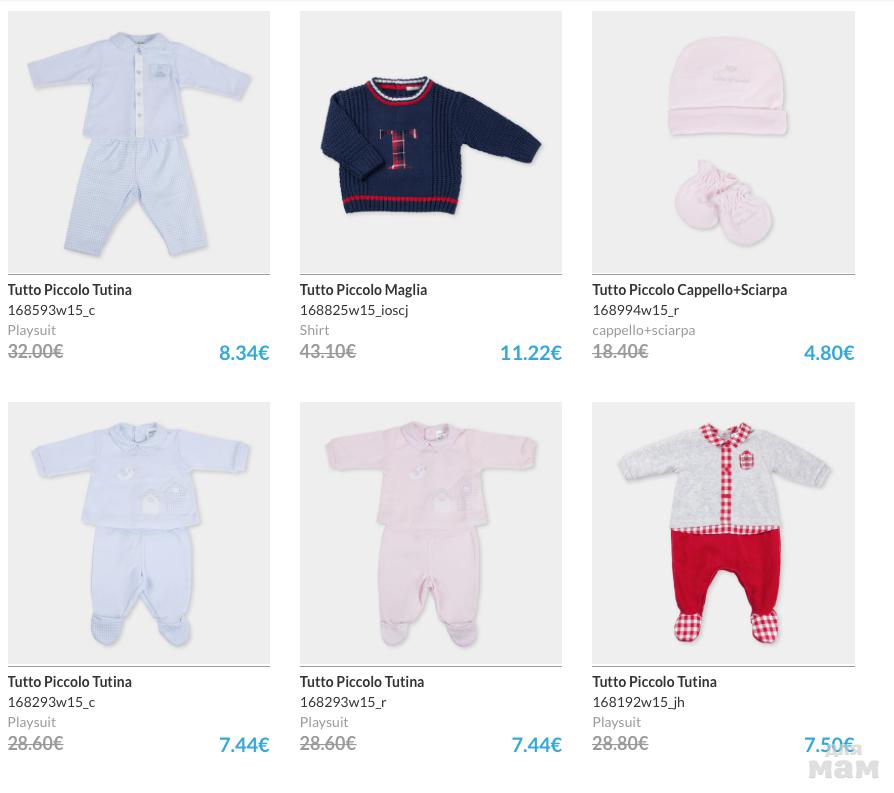Click the 8.34€ sale price

point(244,353)
